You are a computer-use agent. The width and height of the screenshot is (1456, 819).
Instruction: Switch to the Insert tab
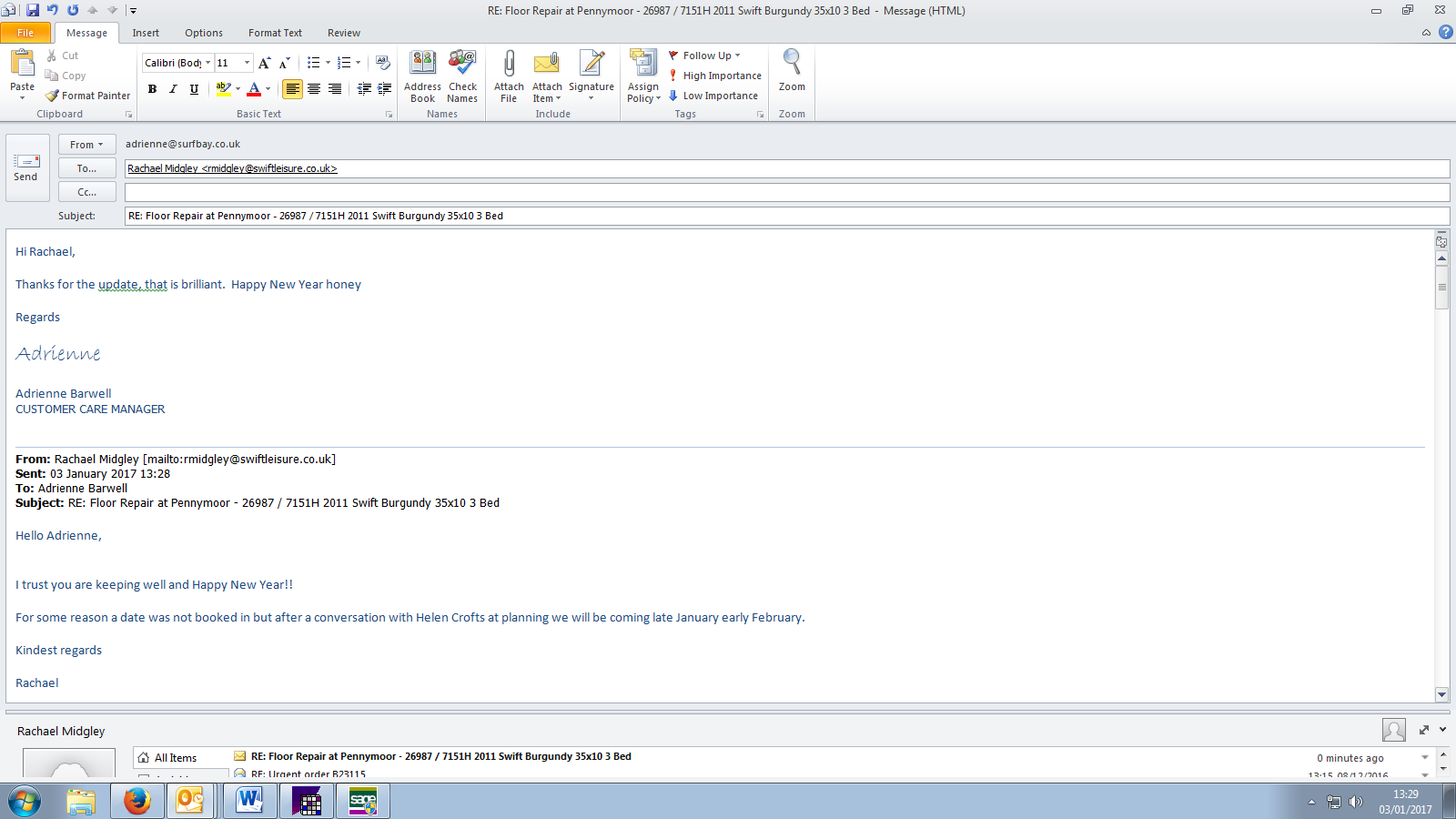(146, 33)
